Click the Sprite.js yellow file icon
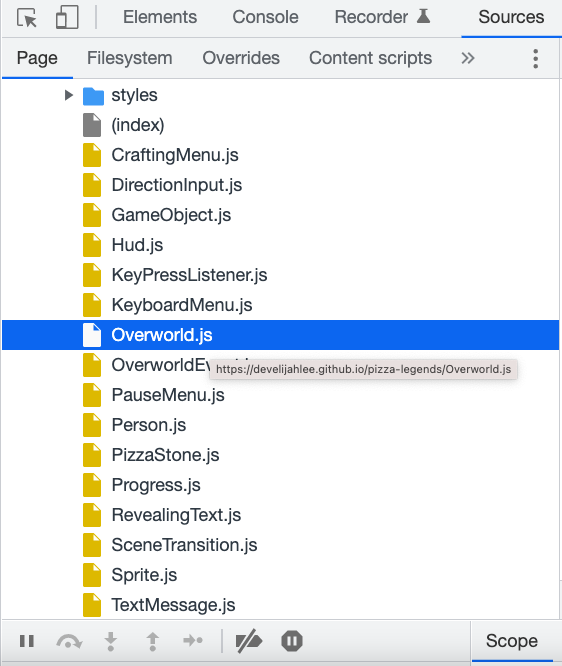This screenshot has height=666, width=562. pyautogui.click(x=92, y=575)
